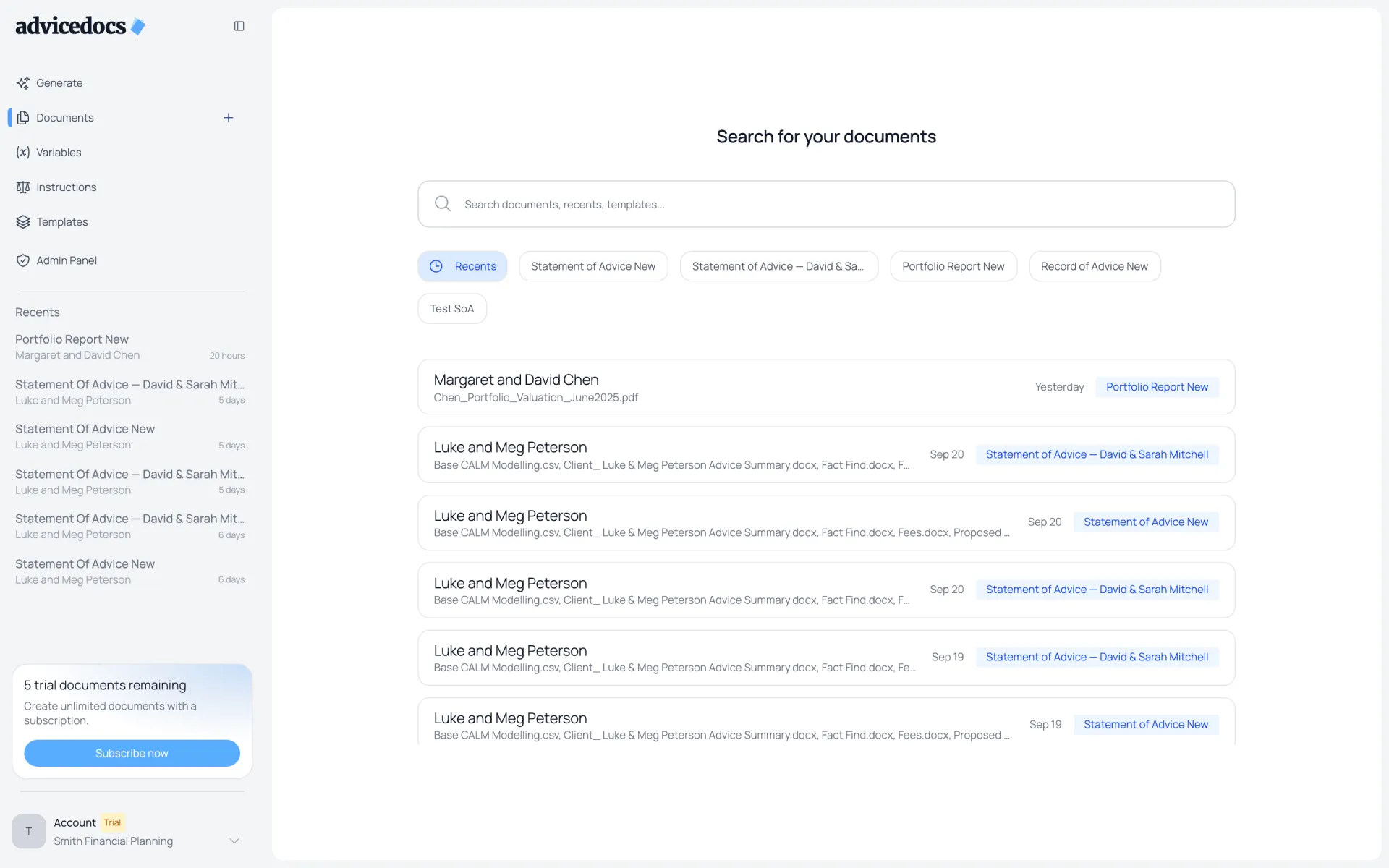Image resolution: width=1389 pixels, height=868 pixels.
Task: Filter by Portfolio Report New chip
Action: (953, 266)
